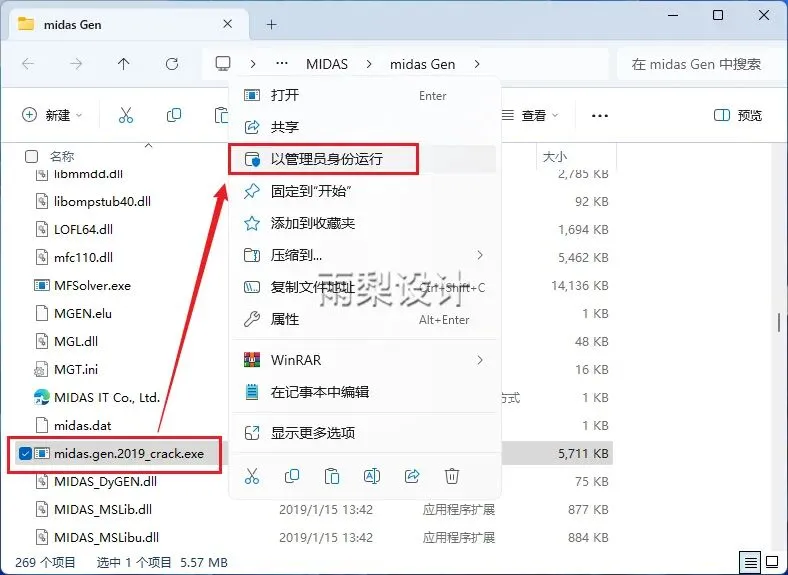The width and height of the screenshot is (788, 575).
Task: Expand the chevron after the MIDAS breadcrumb
Action: pos(369,64)
